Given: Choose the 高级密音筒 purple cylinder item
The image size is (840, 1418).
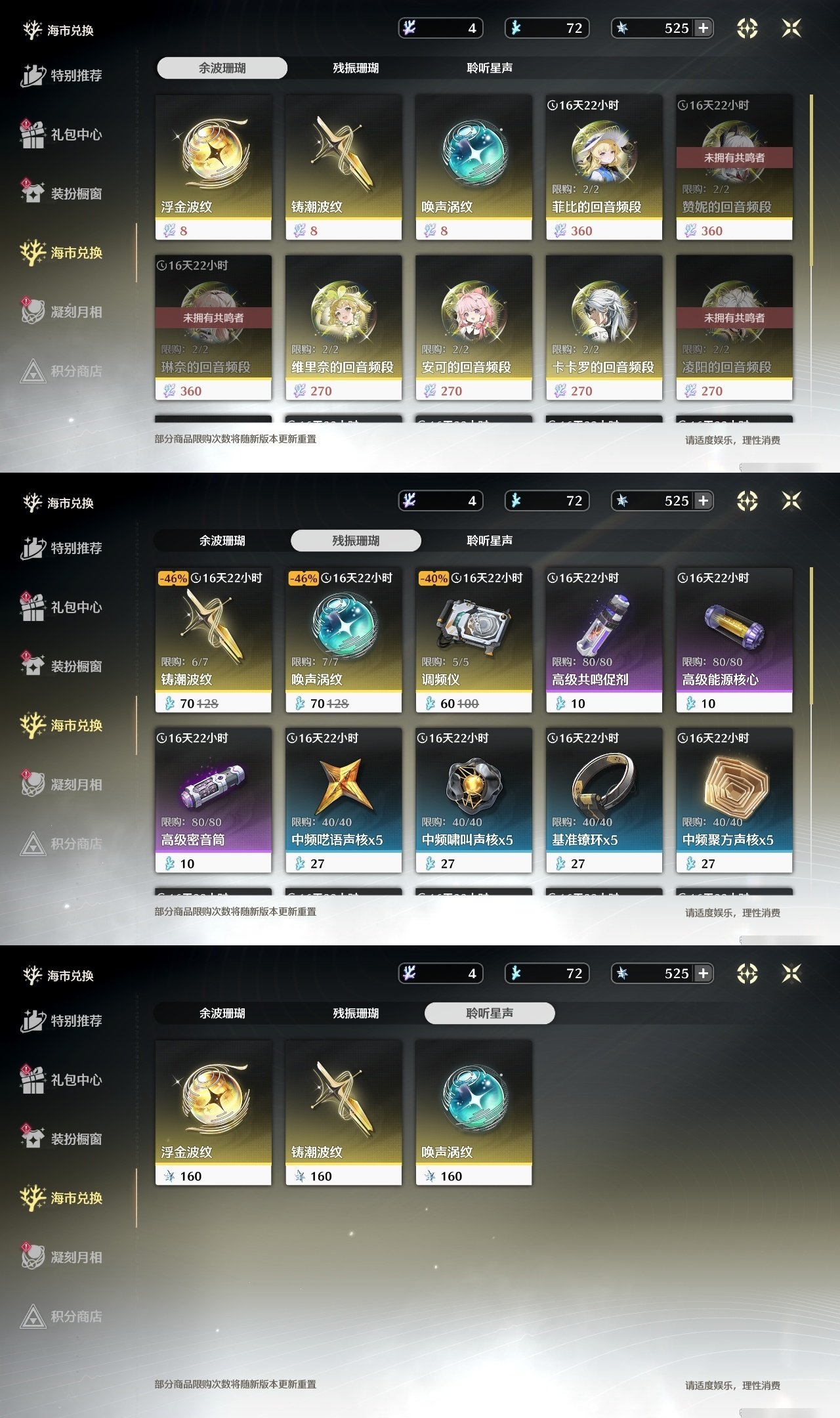Looking at the screenshot, I should [213, 800].
